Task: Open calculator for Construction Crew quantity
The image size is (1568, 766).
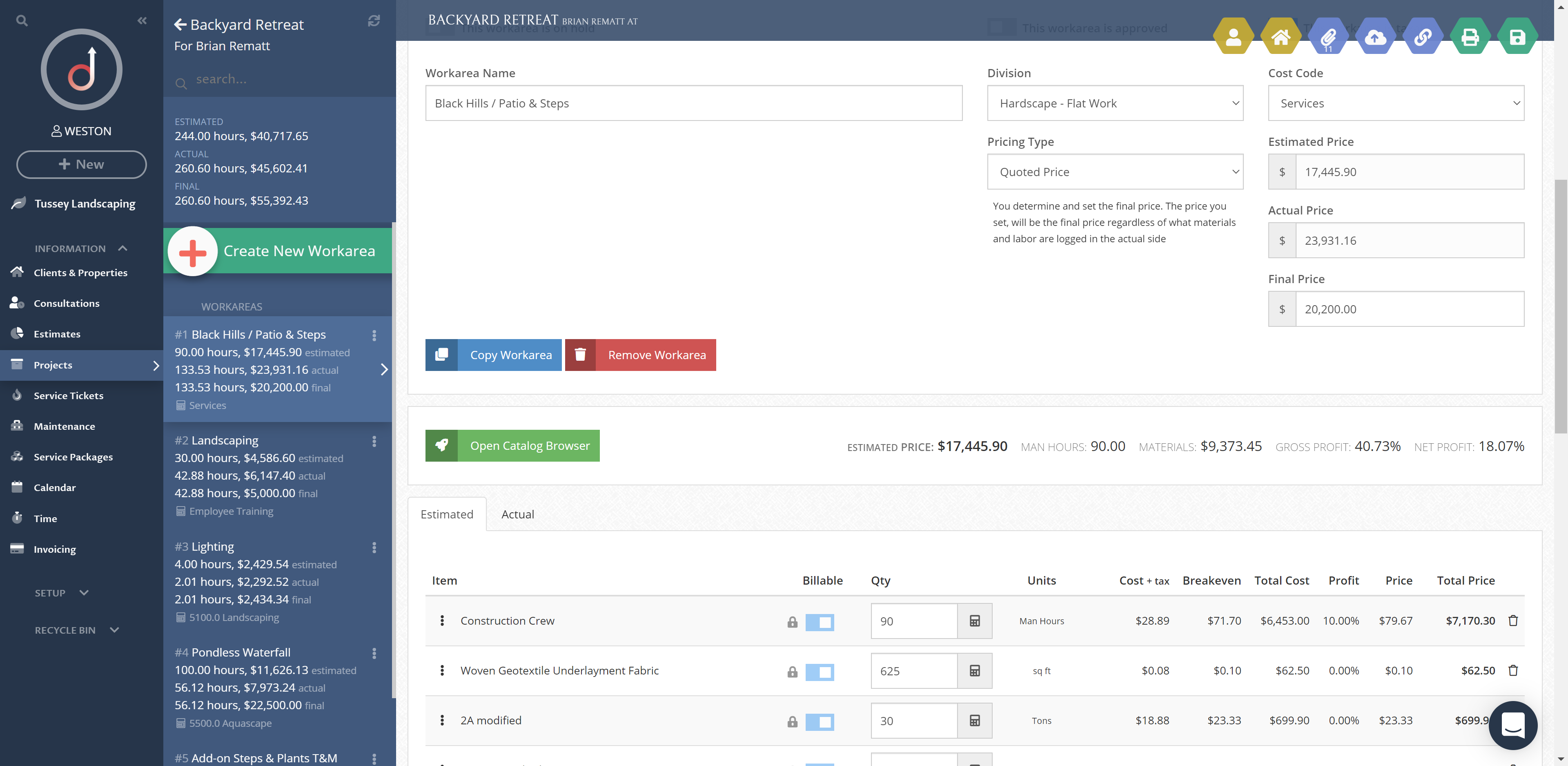Action: click(x=975, y=621)
